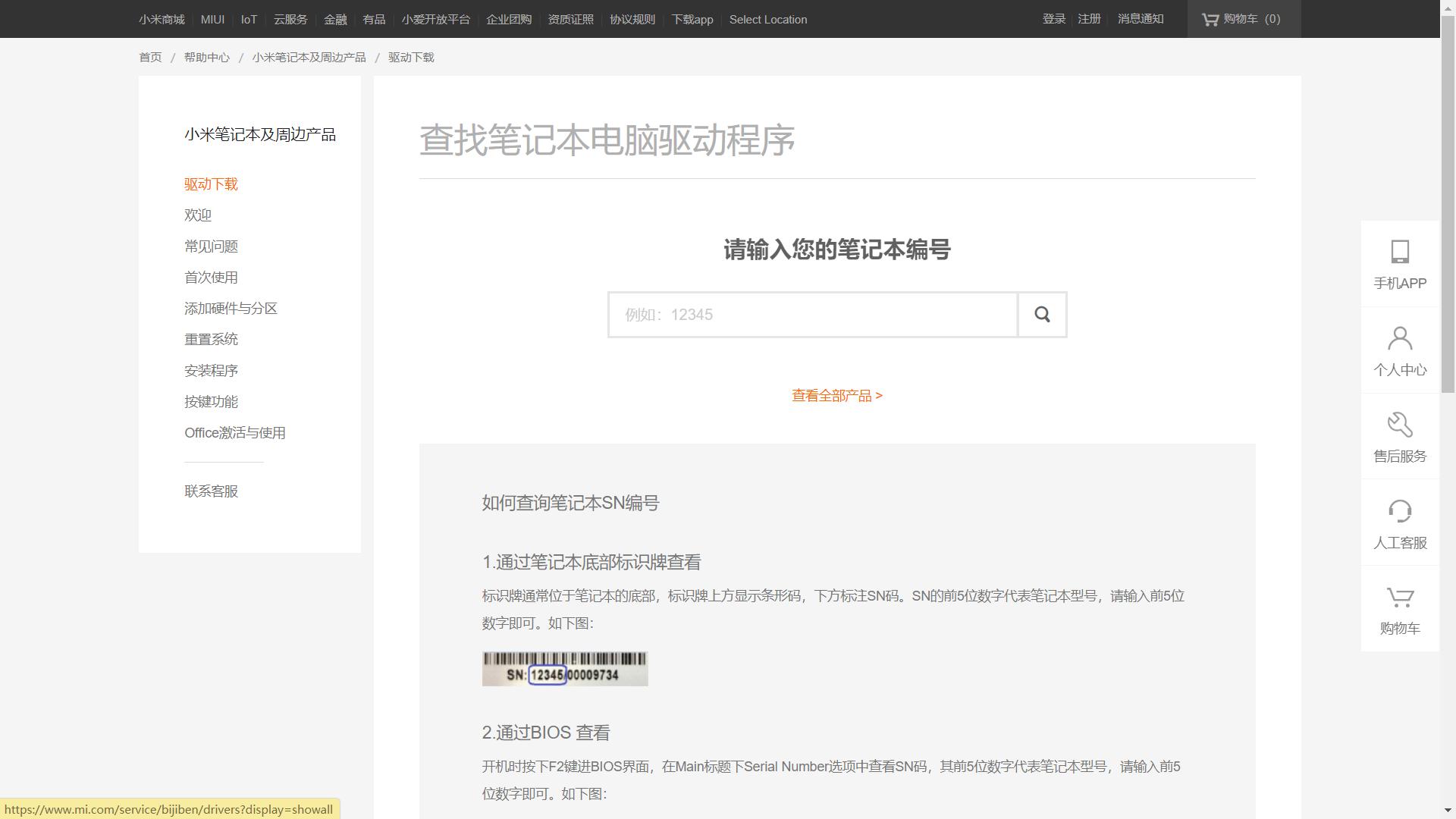Open the 下载app page from top navigation
The image size is (1456, 819).
point(691,19)
